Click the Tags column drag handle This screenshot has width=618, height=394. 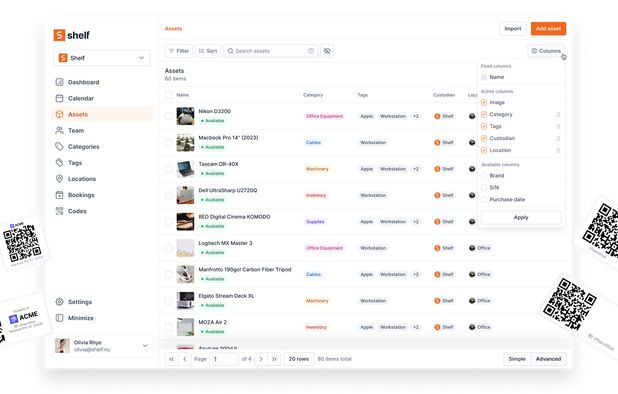pyautogui.click(x=558, y=126)
